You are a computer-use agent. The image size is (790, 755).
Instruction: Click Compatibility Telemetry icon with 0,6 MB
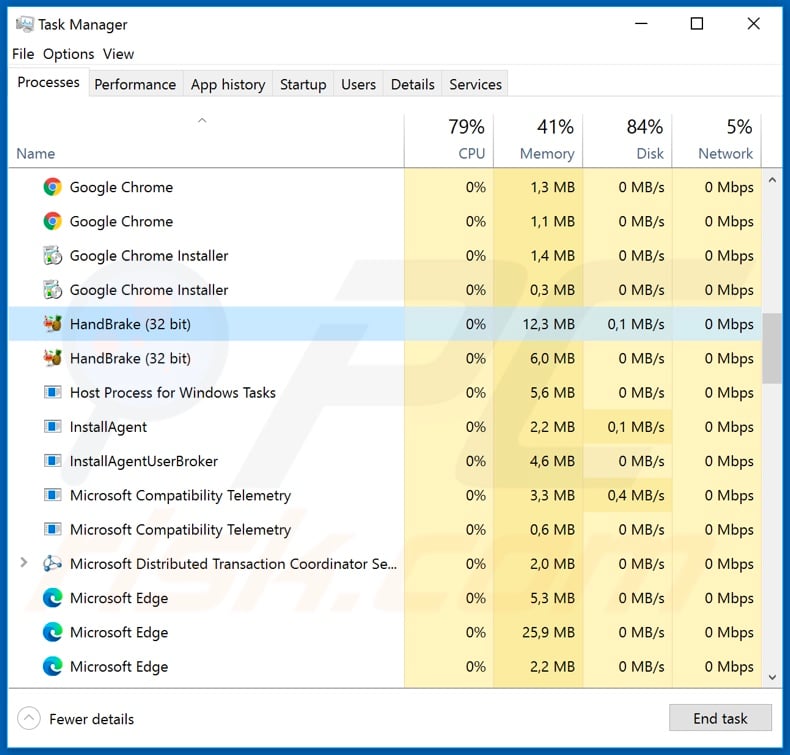click(52, 529)
